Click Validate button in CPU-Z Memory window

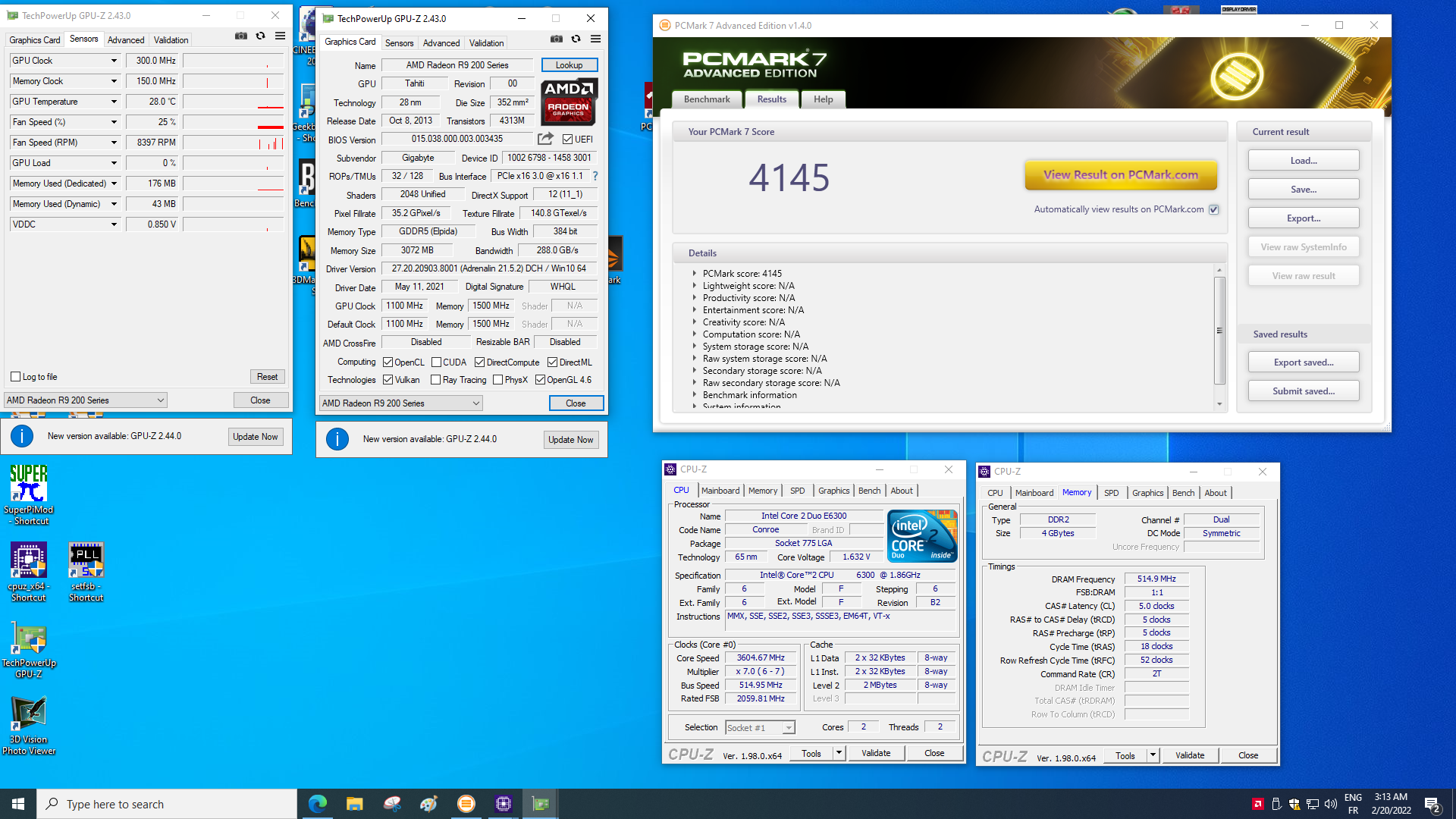[1190, 756]
